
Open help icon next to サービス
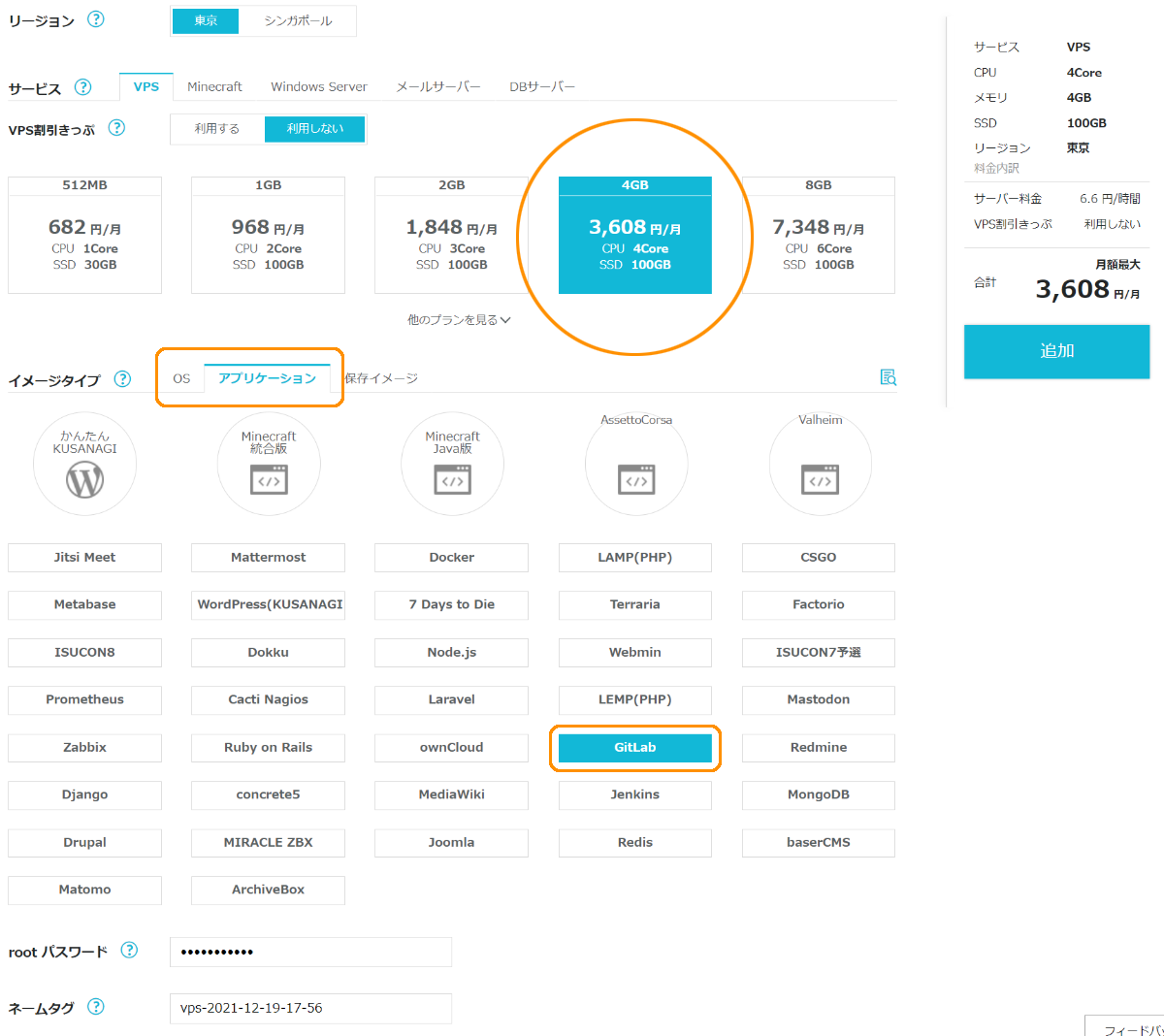pyautogui.click(x=83, y=87)
